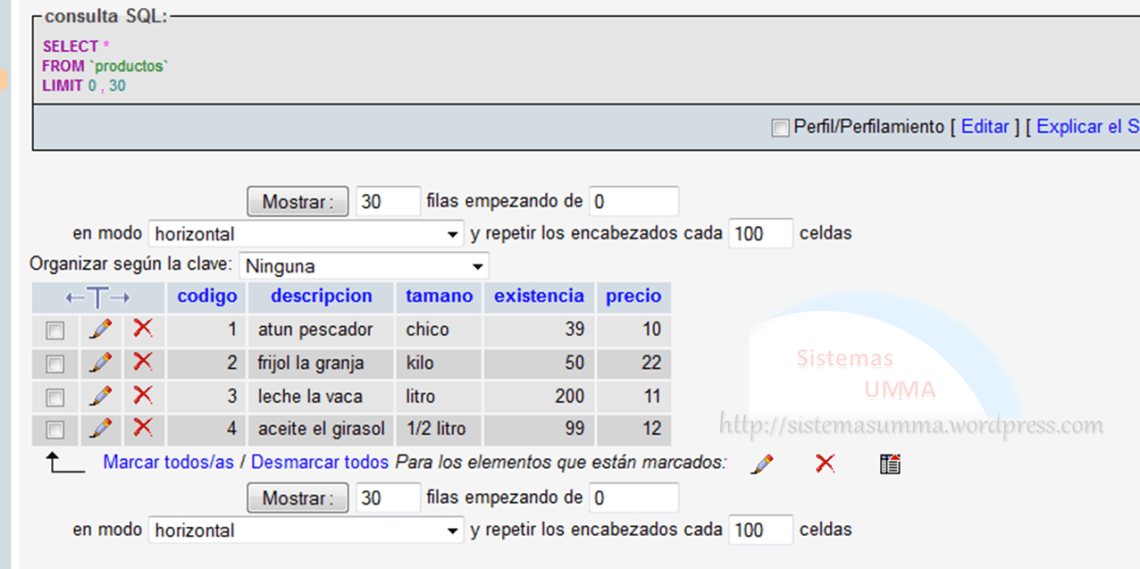
Task: Click the red X for atun pescador
Action: pyautogui.click(x=143, y=329)
